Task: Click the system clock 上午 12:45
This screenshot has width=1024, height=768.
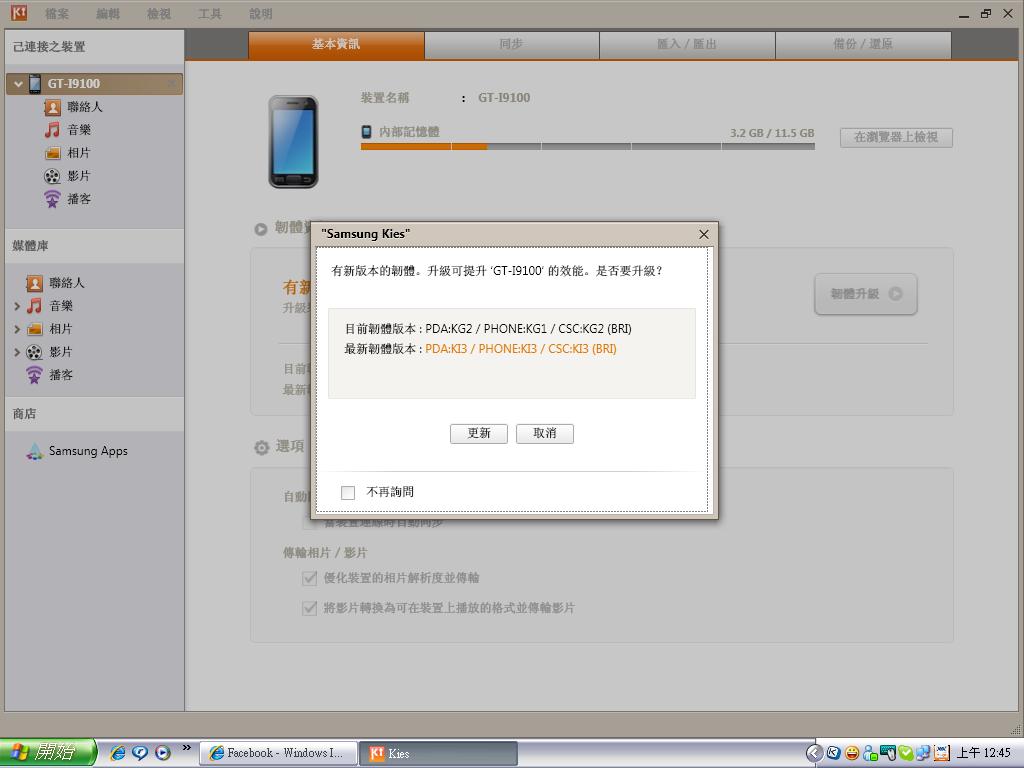Action: click(984, 753)
